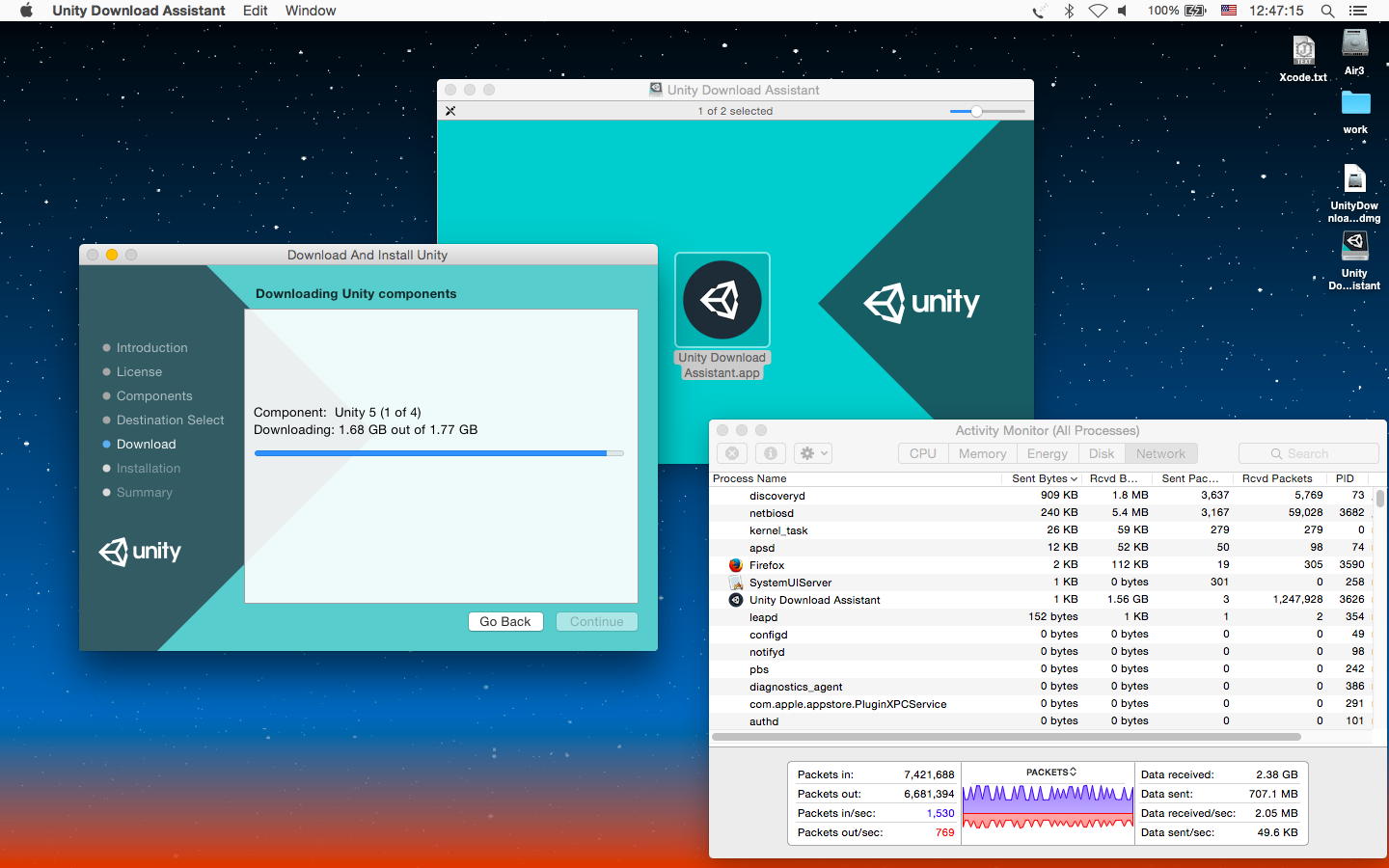The height and width of the screenshot is (868, 1389).
Task: Select the discoveryd process row
Action: coord(1042,496)
